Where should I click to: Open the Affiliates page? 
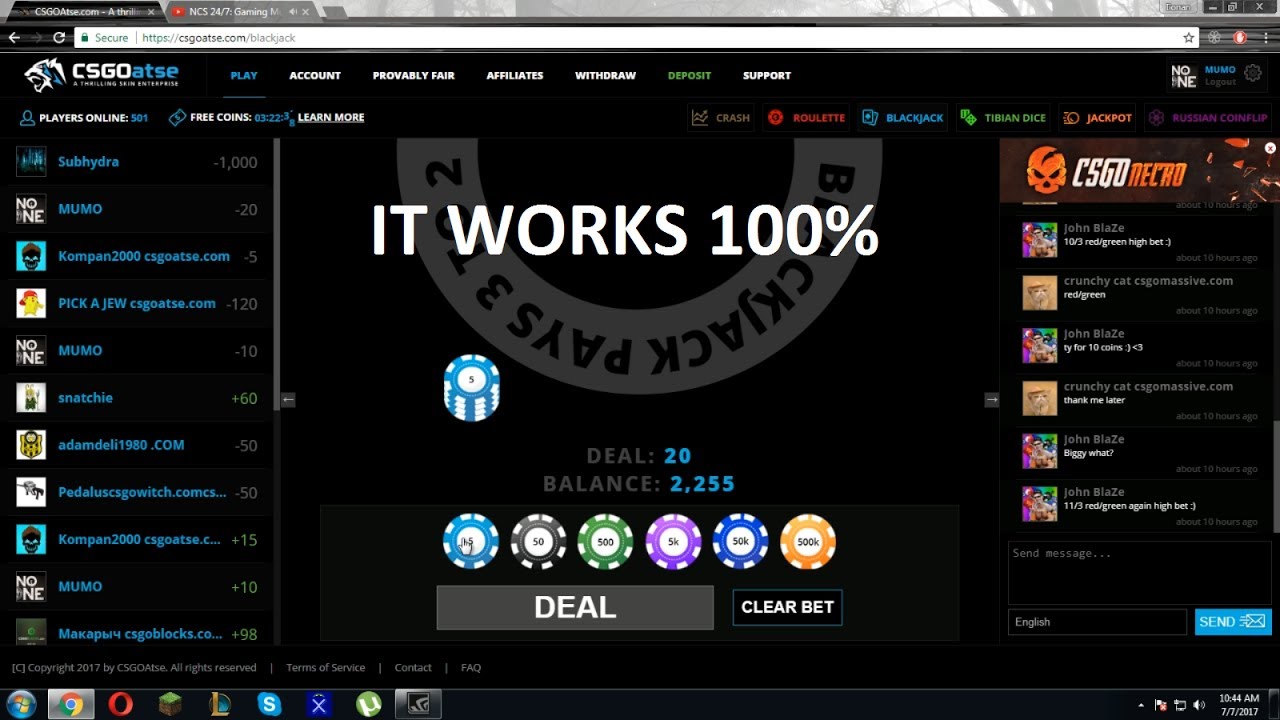(x=515, y=75)
